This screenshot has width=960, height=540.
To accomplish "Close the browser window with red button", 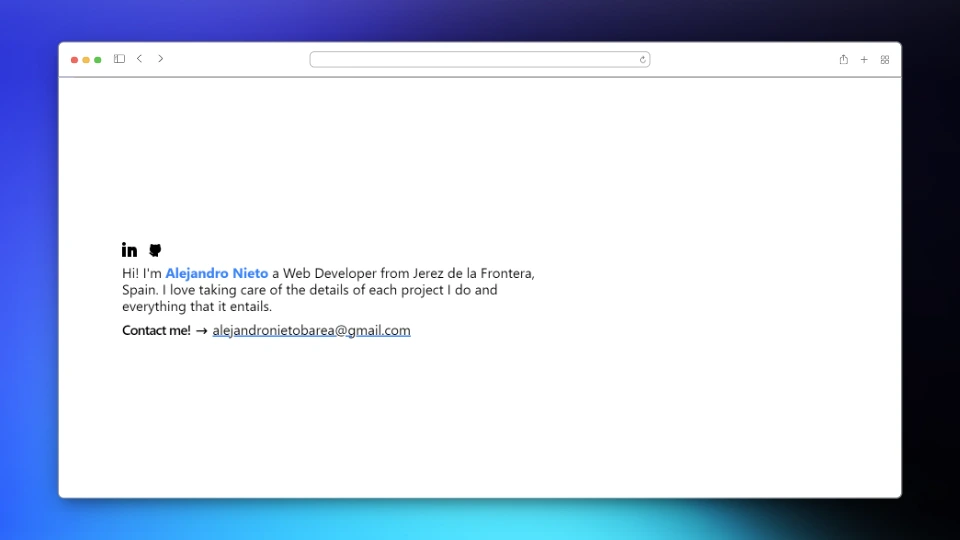I will tap(74, 60).
